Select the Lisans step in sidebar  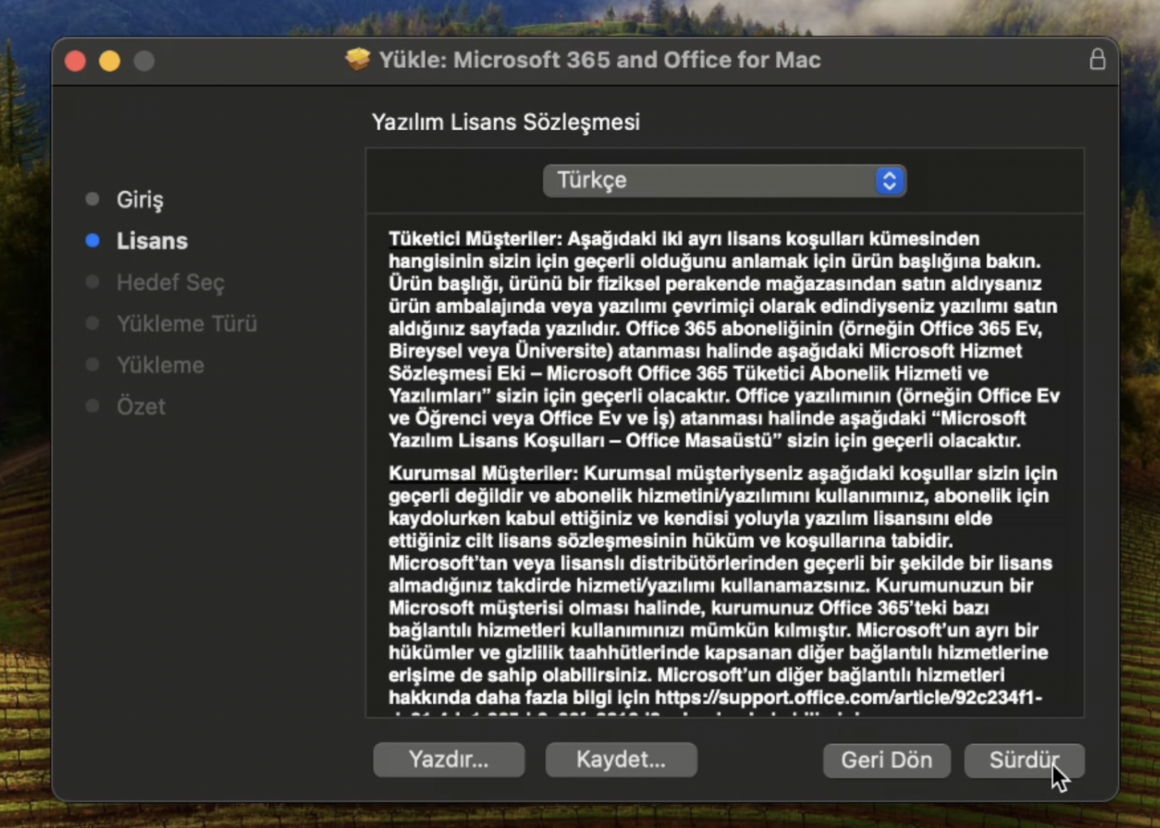click(x=152, y=241)
